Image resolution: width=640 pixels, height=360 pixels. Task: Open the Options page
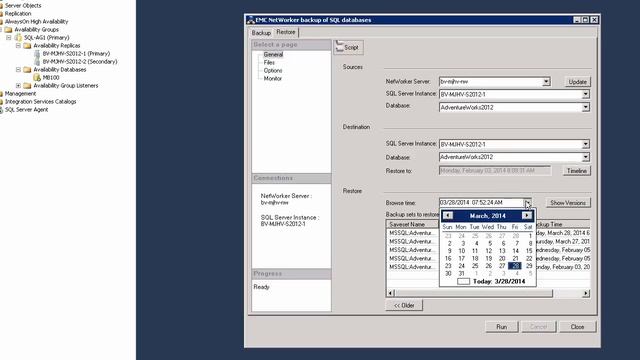pos(273,70)
